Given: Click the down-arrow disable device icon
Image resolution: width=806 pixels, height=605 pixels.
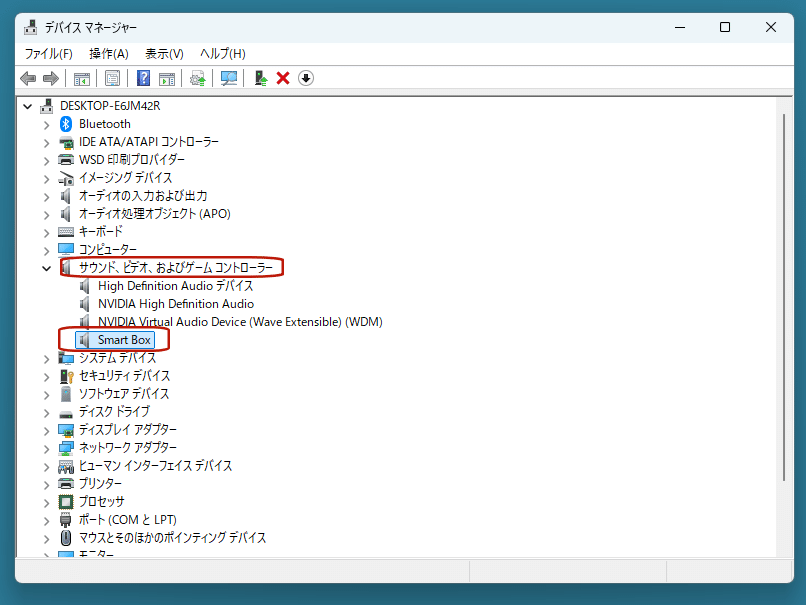Looking at the screenshot, I should pos(306,78).
